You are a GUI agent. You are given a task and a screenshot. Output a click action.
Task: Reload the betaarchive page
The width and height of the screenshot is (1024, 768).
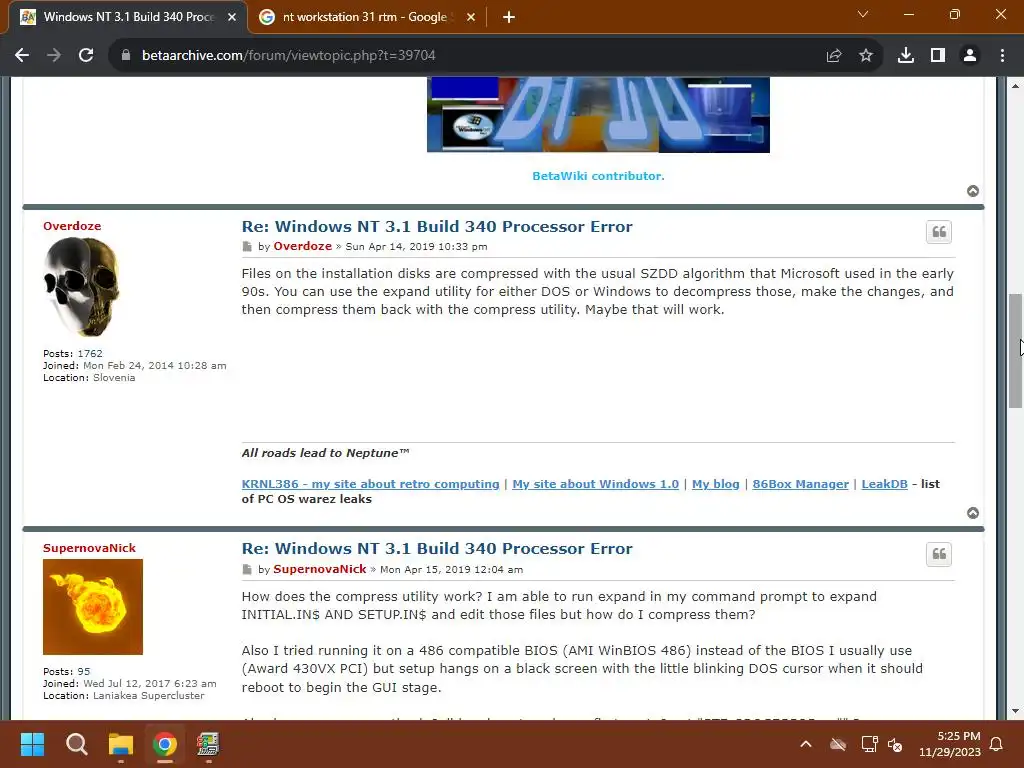tap(86, 56)
